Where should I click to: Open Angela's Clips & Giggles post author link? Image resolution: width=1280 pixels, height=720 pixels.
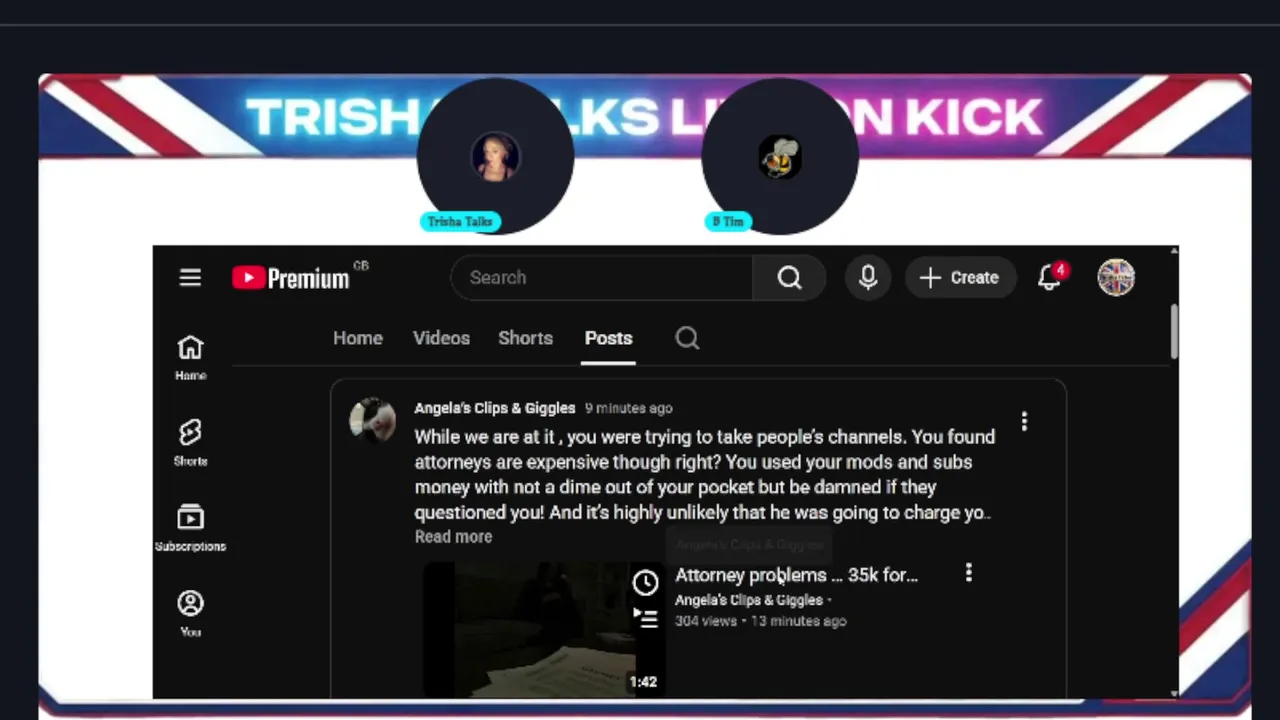pos(495,408)
